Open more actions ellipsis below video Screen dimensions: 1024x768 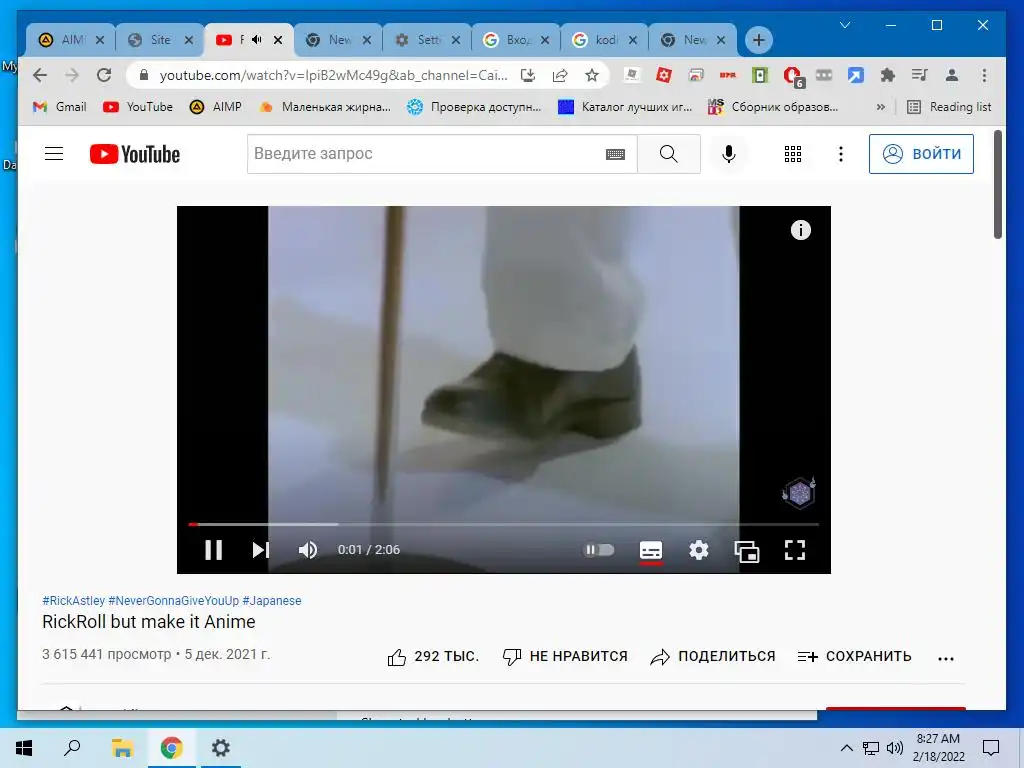click(946, 659)
